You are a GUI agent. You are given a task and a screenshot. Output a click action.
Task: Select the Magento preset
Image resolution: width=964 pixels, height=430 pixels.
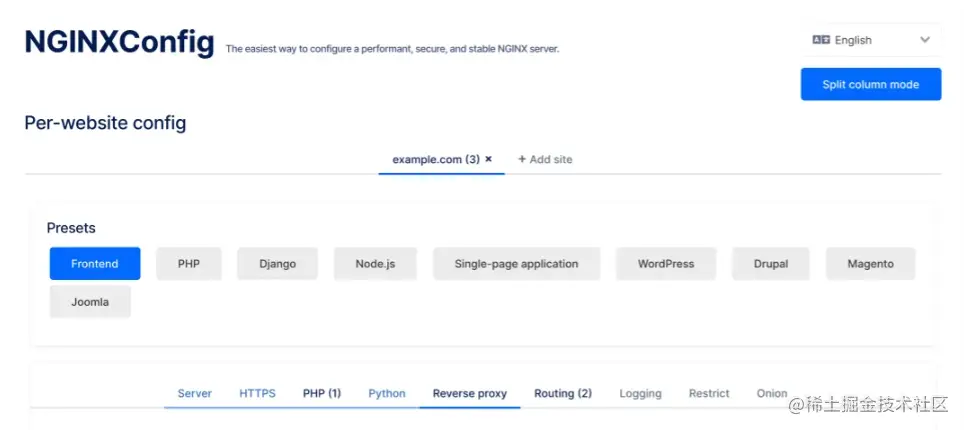pyautogui.click(x=870, y=264)
